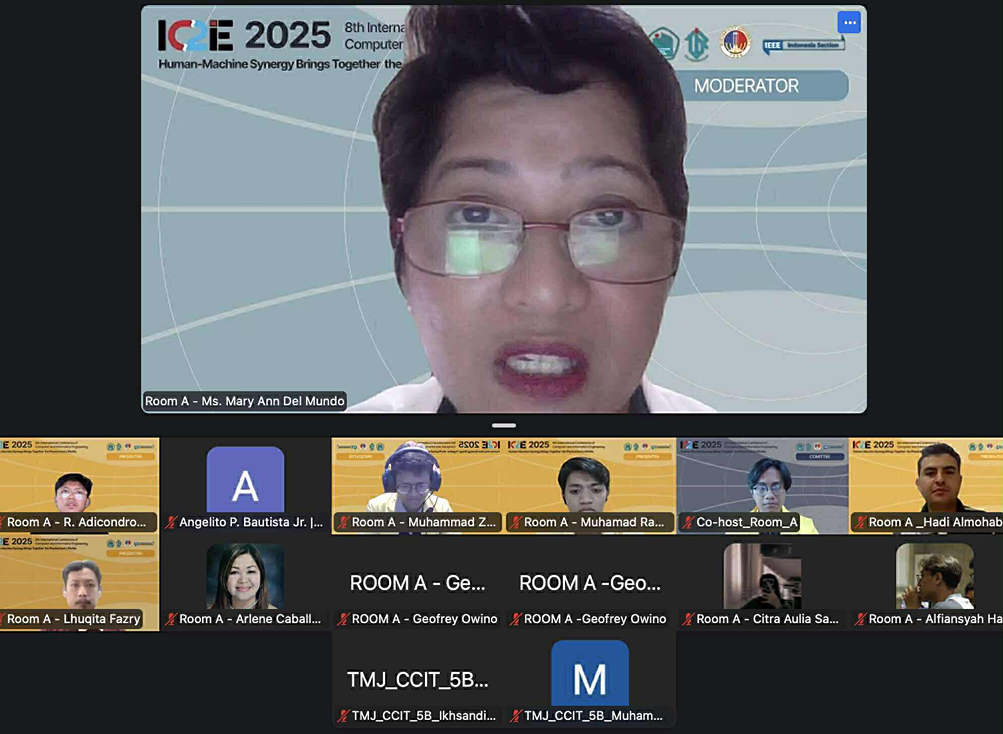1003x734 pixels.
Task: Click muted mic icon beside Angelito P. Bautista Jr.
Action: tap(171, 522)
